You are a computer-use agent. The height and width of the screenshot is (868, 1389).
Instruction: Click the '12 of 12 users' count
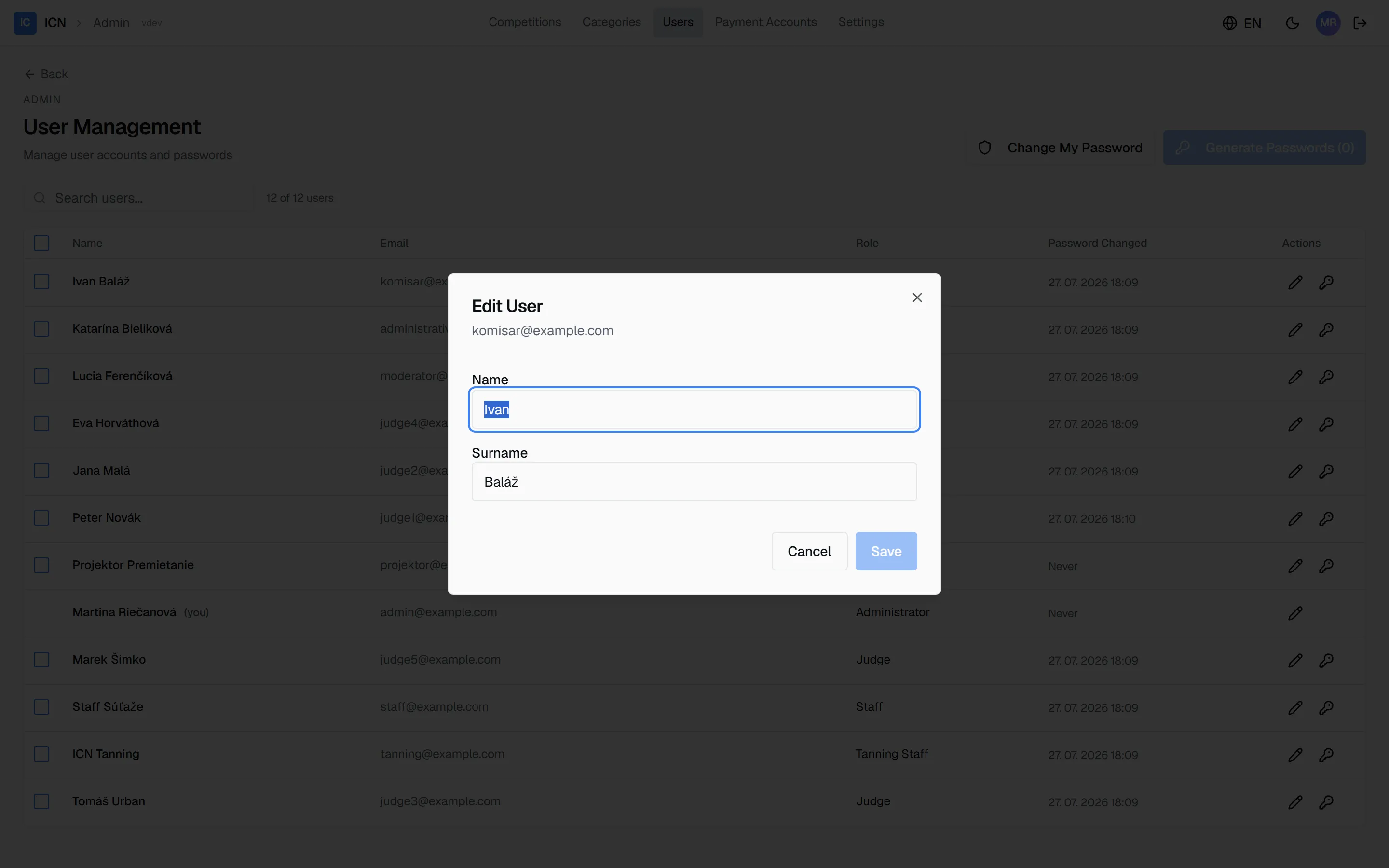[300, 198]
